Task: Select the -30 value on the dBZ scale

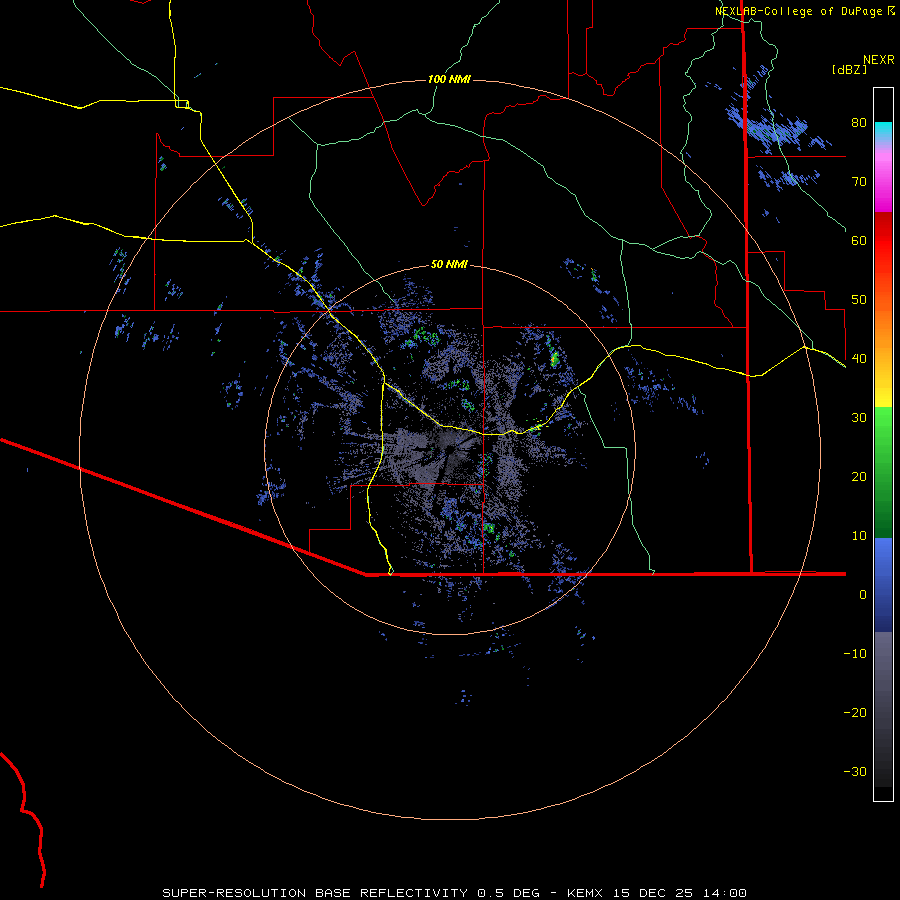Action: pyautogui.click(x=855, y=771)
